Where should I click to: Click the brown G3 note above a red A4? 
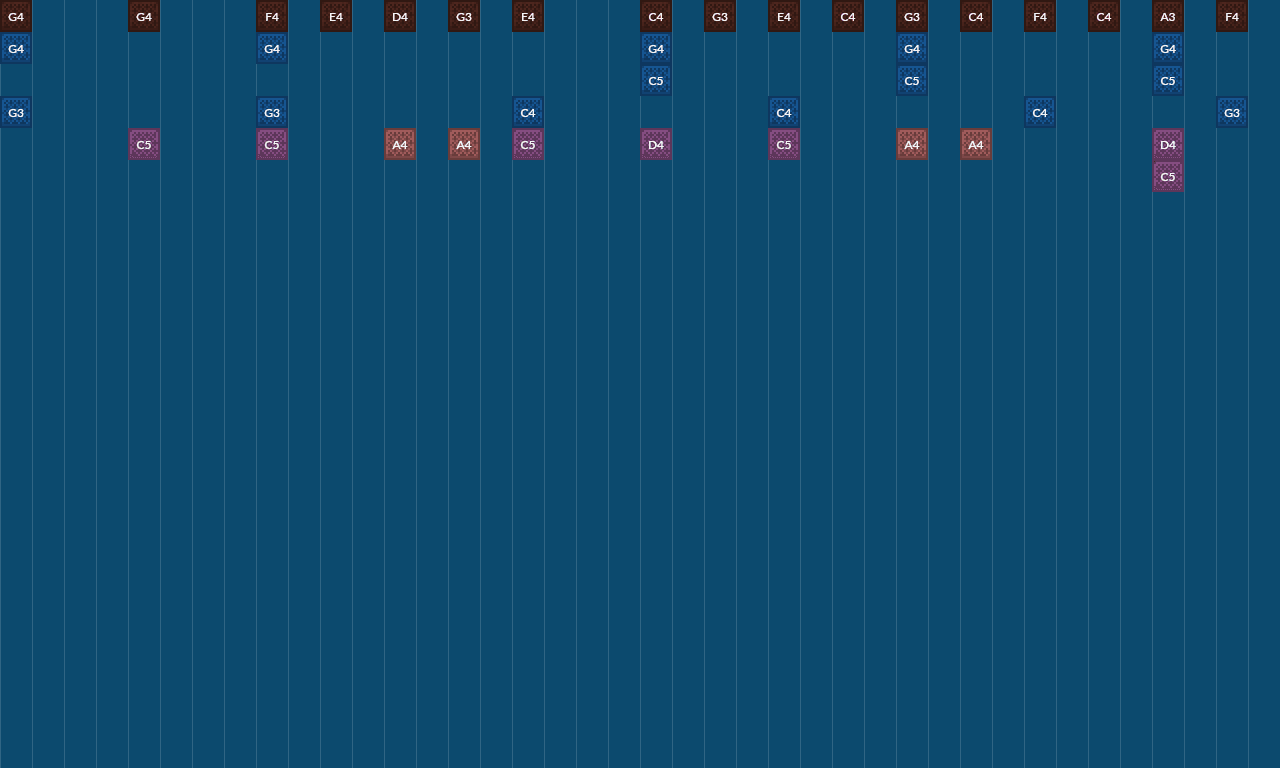click(x=464, y=16)
